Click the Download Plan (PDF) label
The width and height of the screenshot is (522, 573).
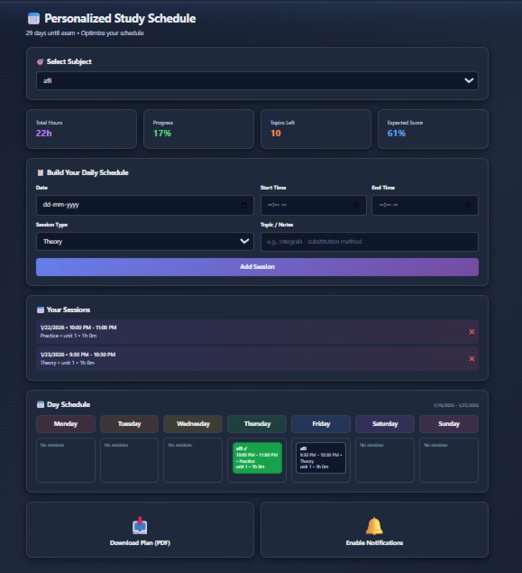coord(140,543)
